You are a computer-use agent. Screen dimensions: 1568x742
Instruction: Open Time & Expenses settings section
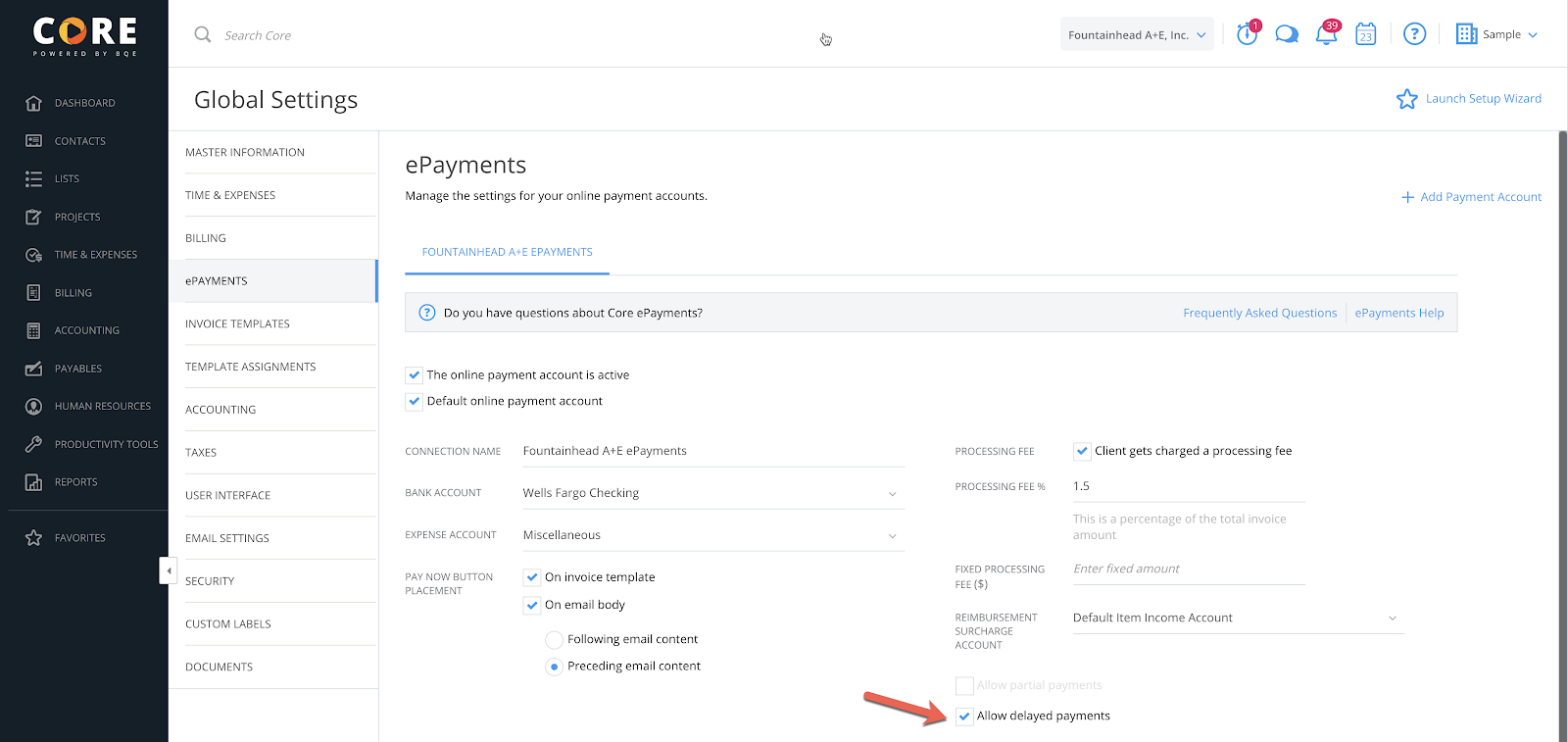273,195
